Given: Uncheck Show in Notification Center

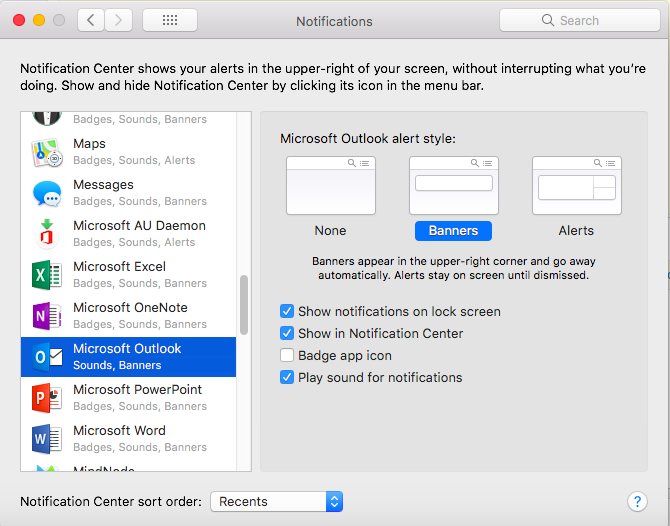Looking at the screenshot, I should point(288,334).
